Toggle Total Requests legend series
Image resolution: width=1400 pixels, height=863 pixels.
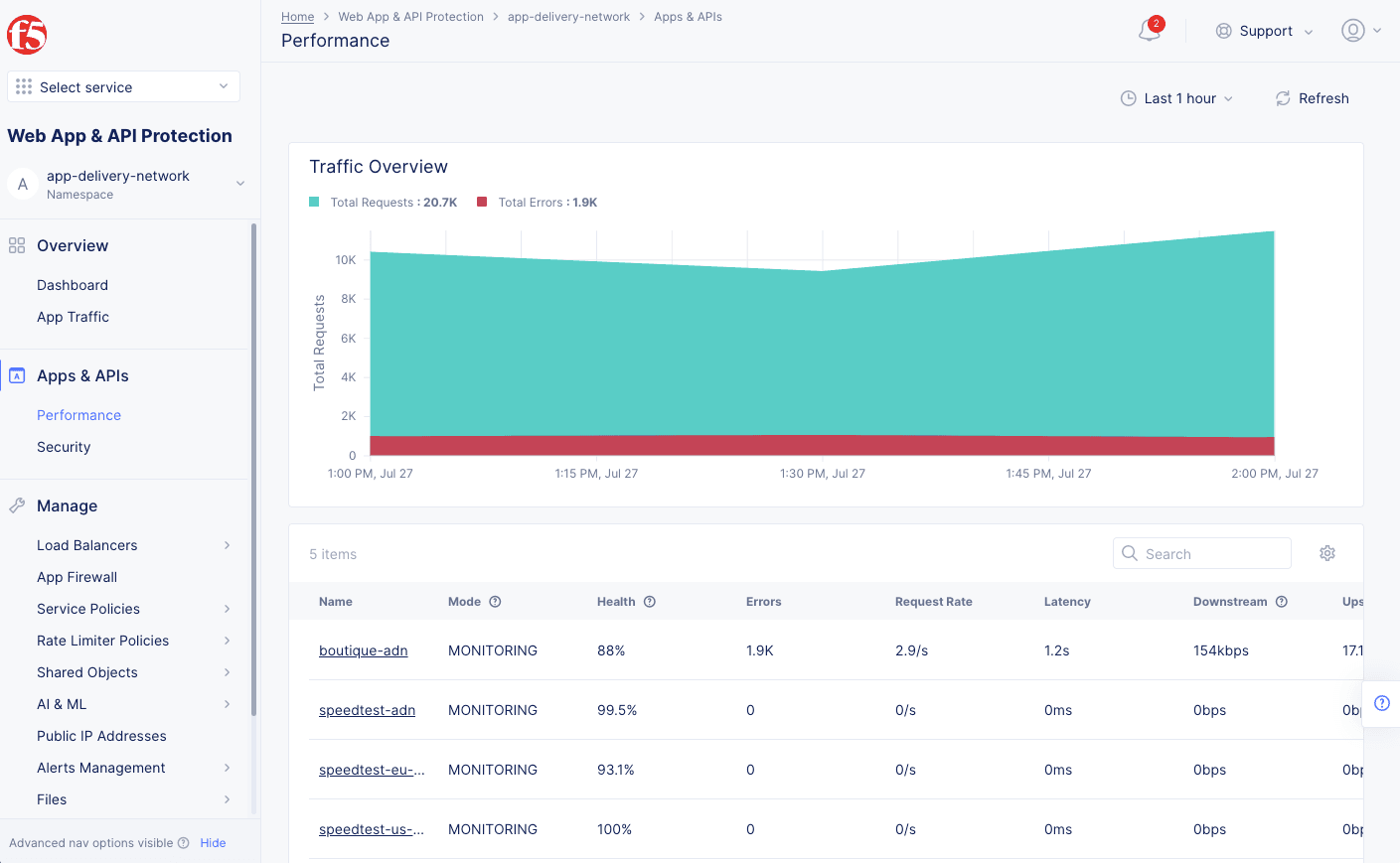(x=384, y=203)
